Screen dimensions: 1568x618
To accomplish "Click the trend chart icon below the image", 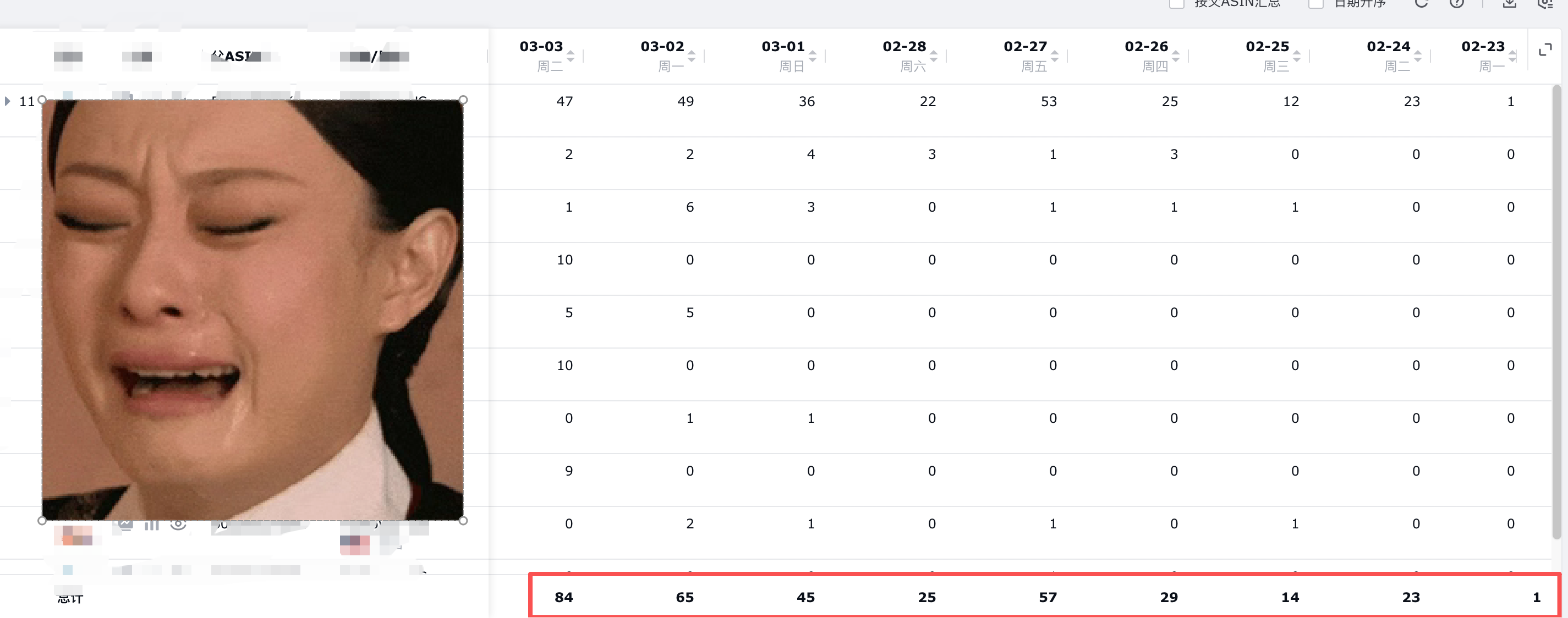I will (x=125, y=525).
